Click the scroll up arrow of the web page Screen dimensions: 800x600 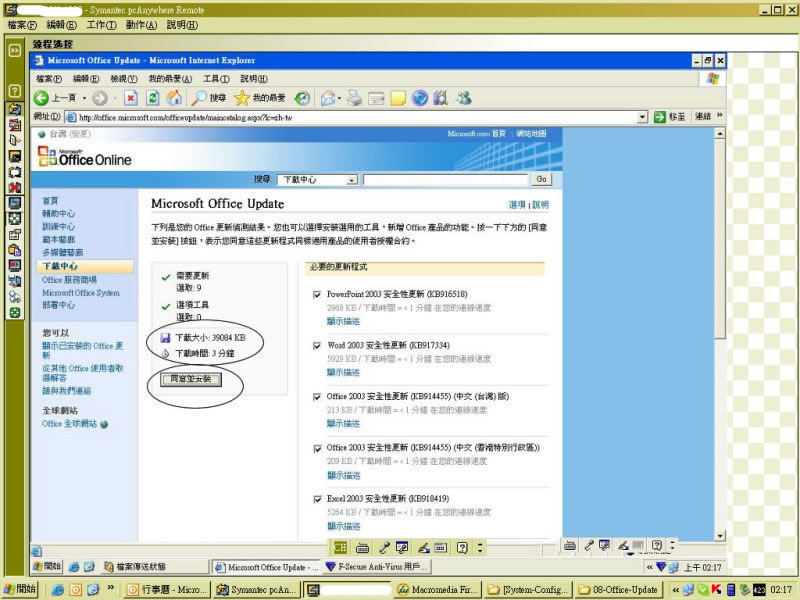point(720,134)
